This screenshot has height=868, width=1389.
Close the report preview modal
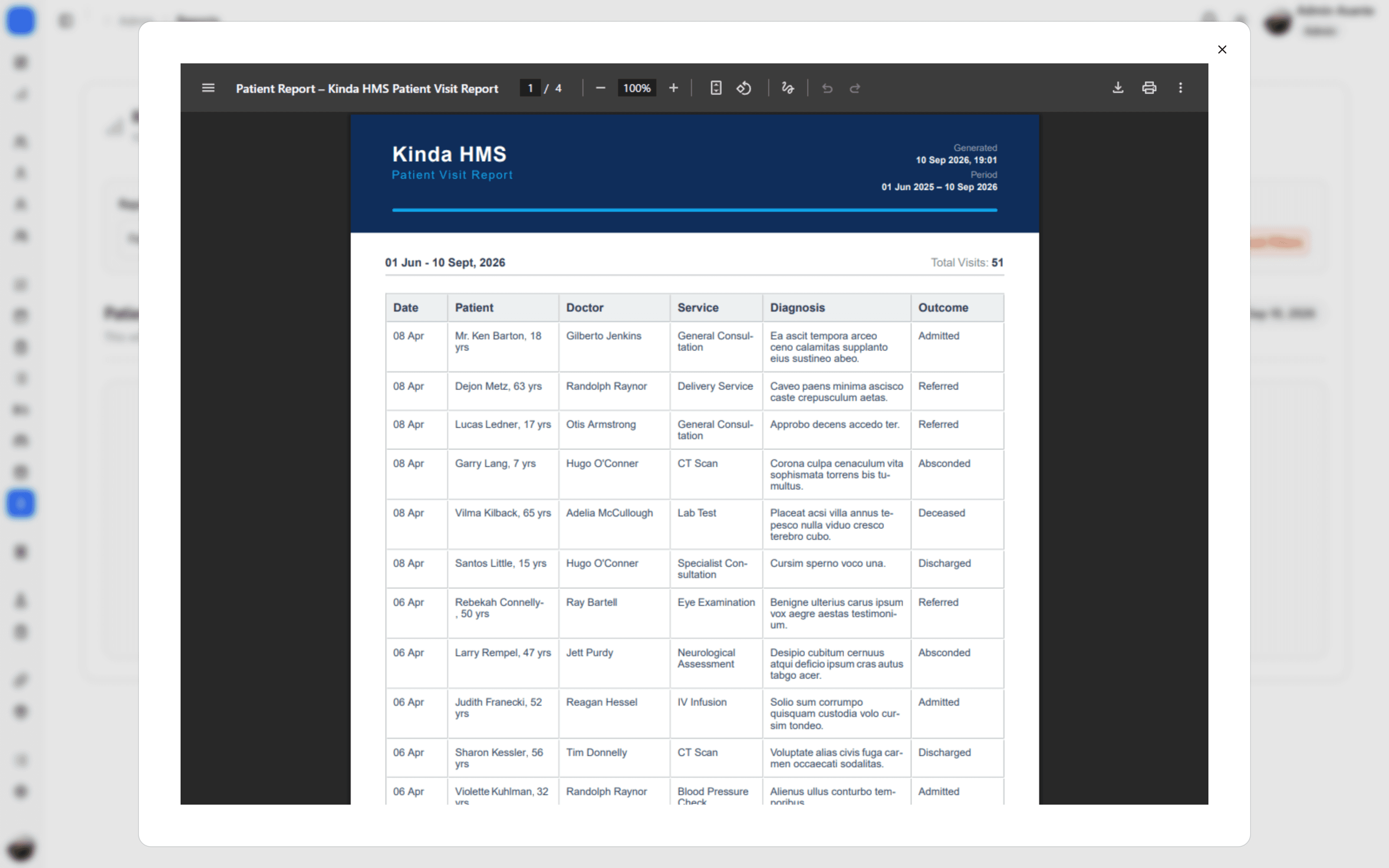pyautogui.click(x=1222, y=49)
